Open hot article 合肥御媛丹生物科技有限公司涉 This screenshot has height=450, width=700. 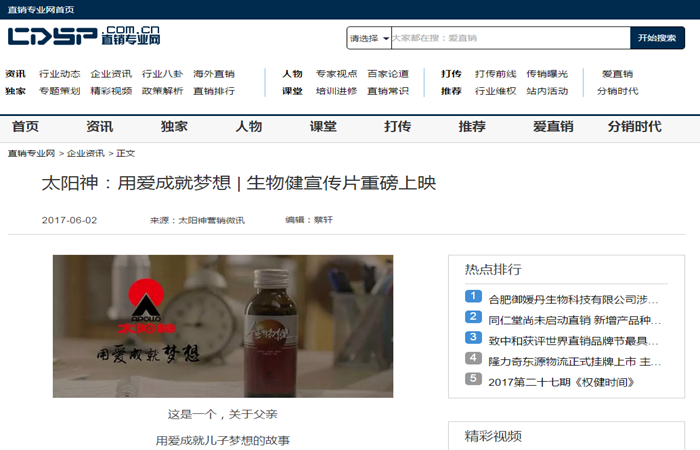click(573, 300)
